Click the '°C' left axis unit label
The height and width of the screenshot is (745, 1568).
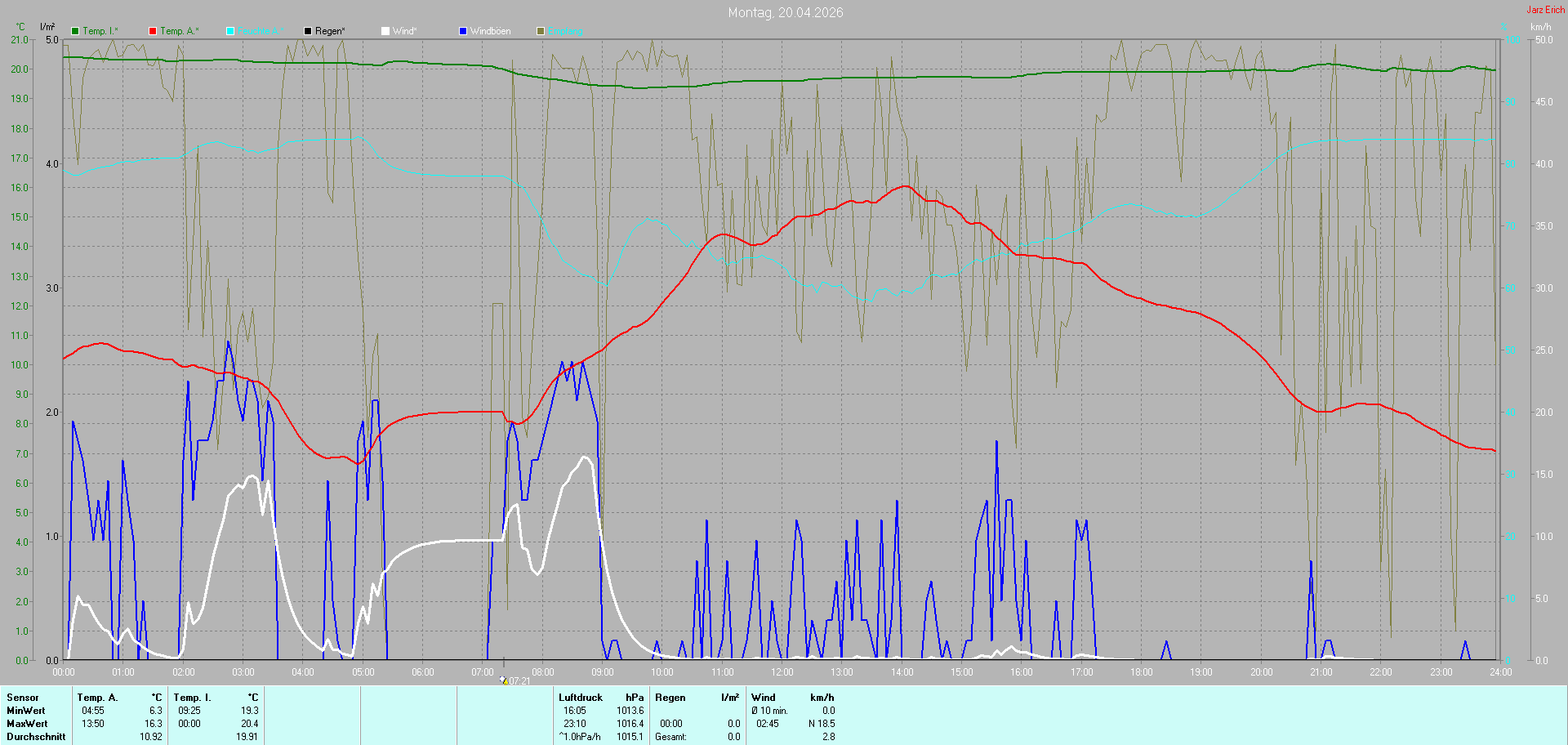pos(20,27)
